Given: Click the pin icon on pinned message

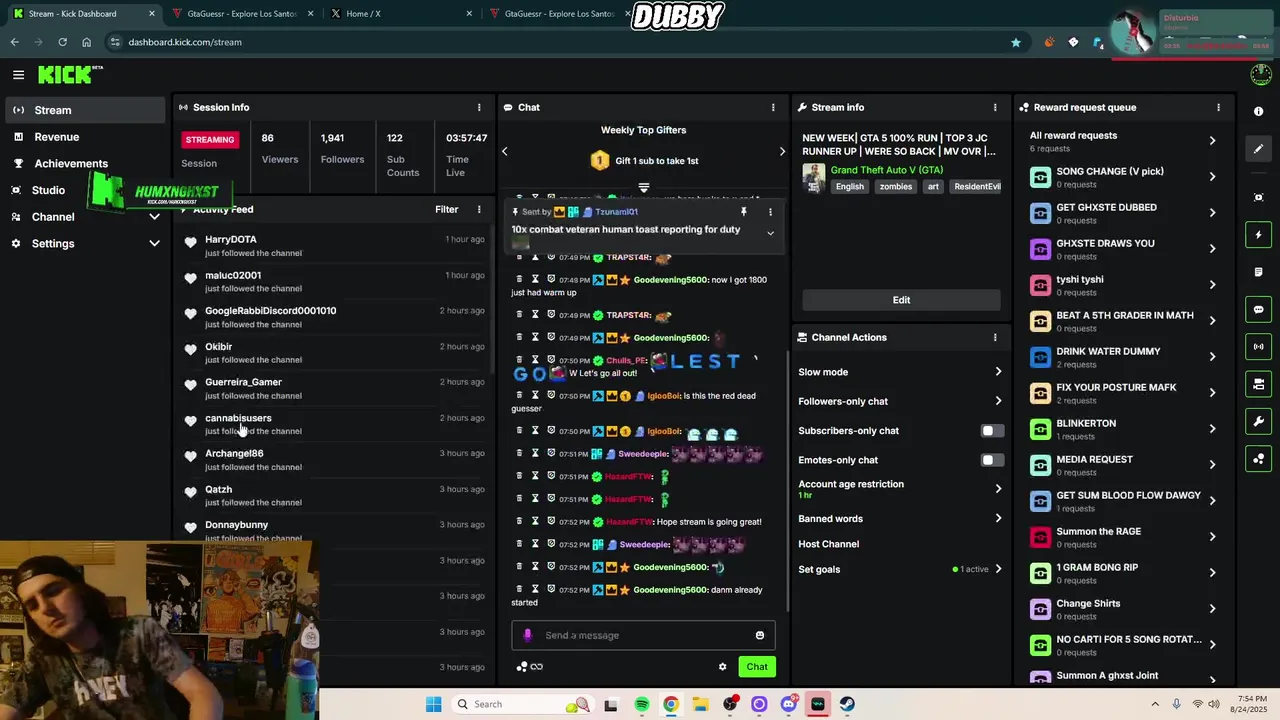Looking at the screenshot, I should (743, 212).
